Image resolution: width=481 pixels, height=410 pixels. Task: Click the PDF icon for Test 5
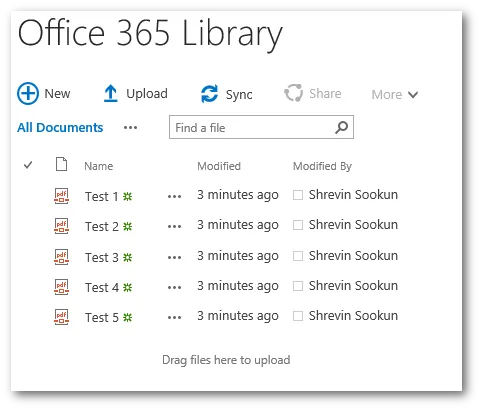(x=62, y=317)
